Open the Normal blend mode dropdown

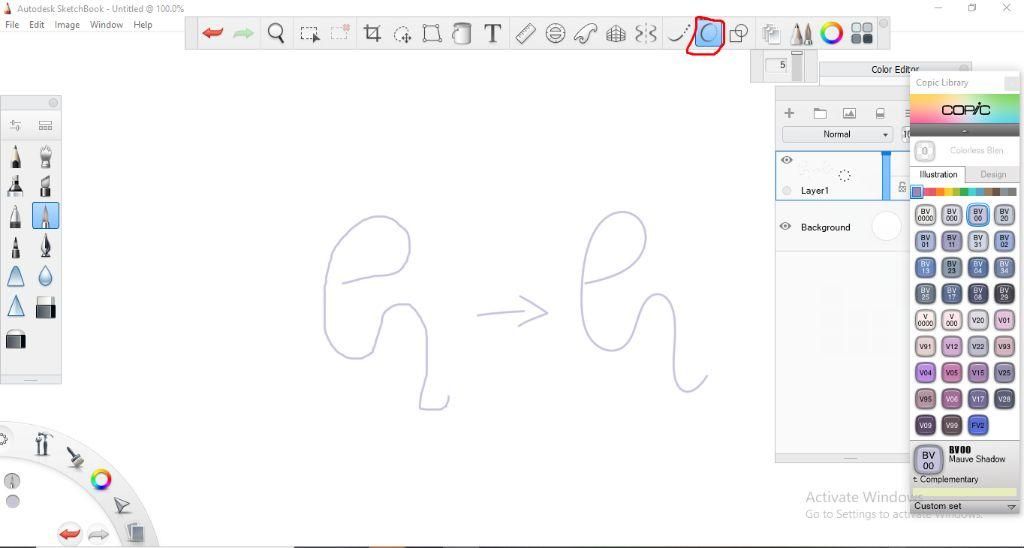point(837,134)
